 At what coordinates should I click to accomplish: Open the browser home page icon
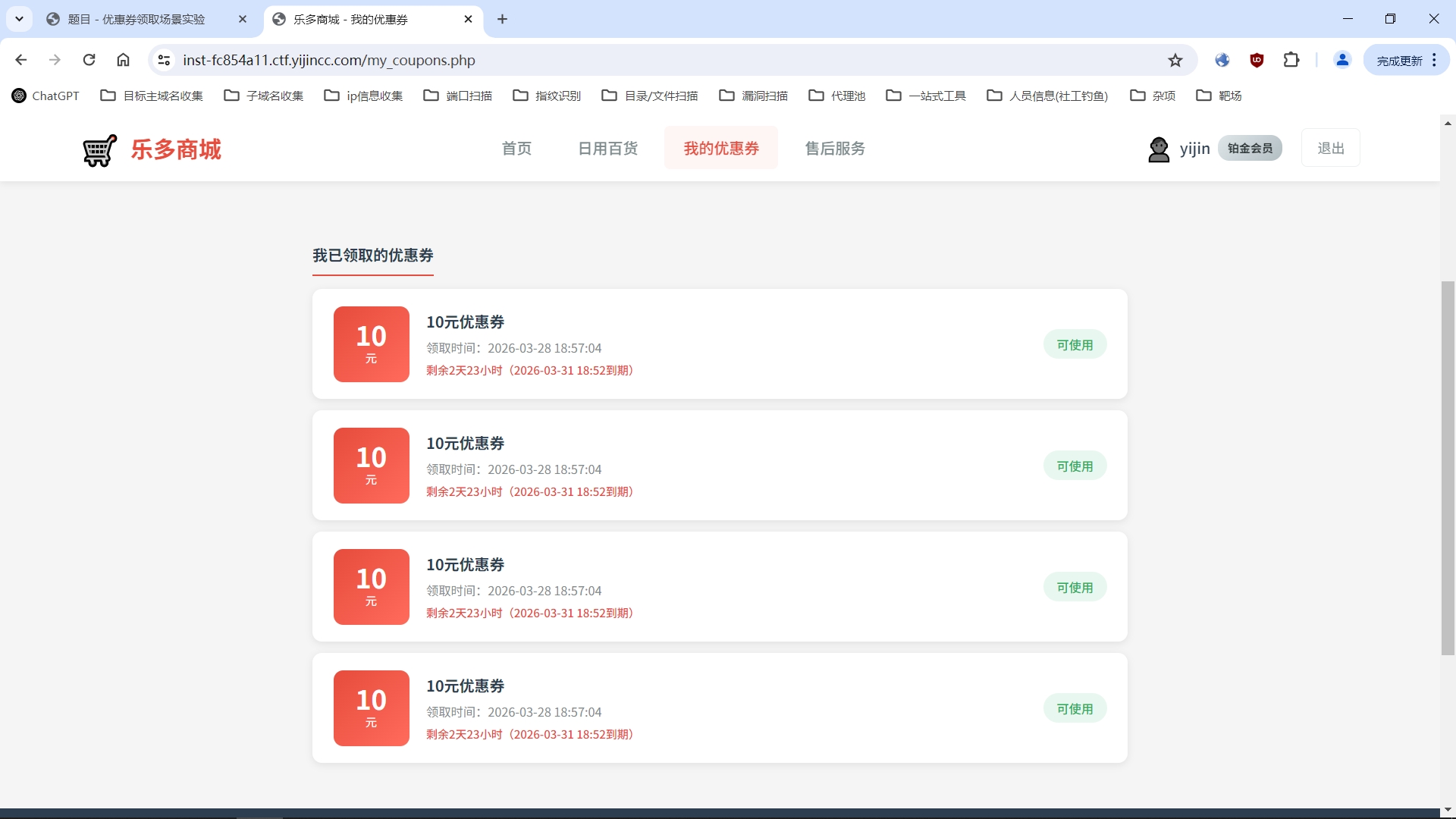click(x=123, y=60)
